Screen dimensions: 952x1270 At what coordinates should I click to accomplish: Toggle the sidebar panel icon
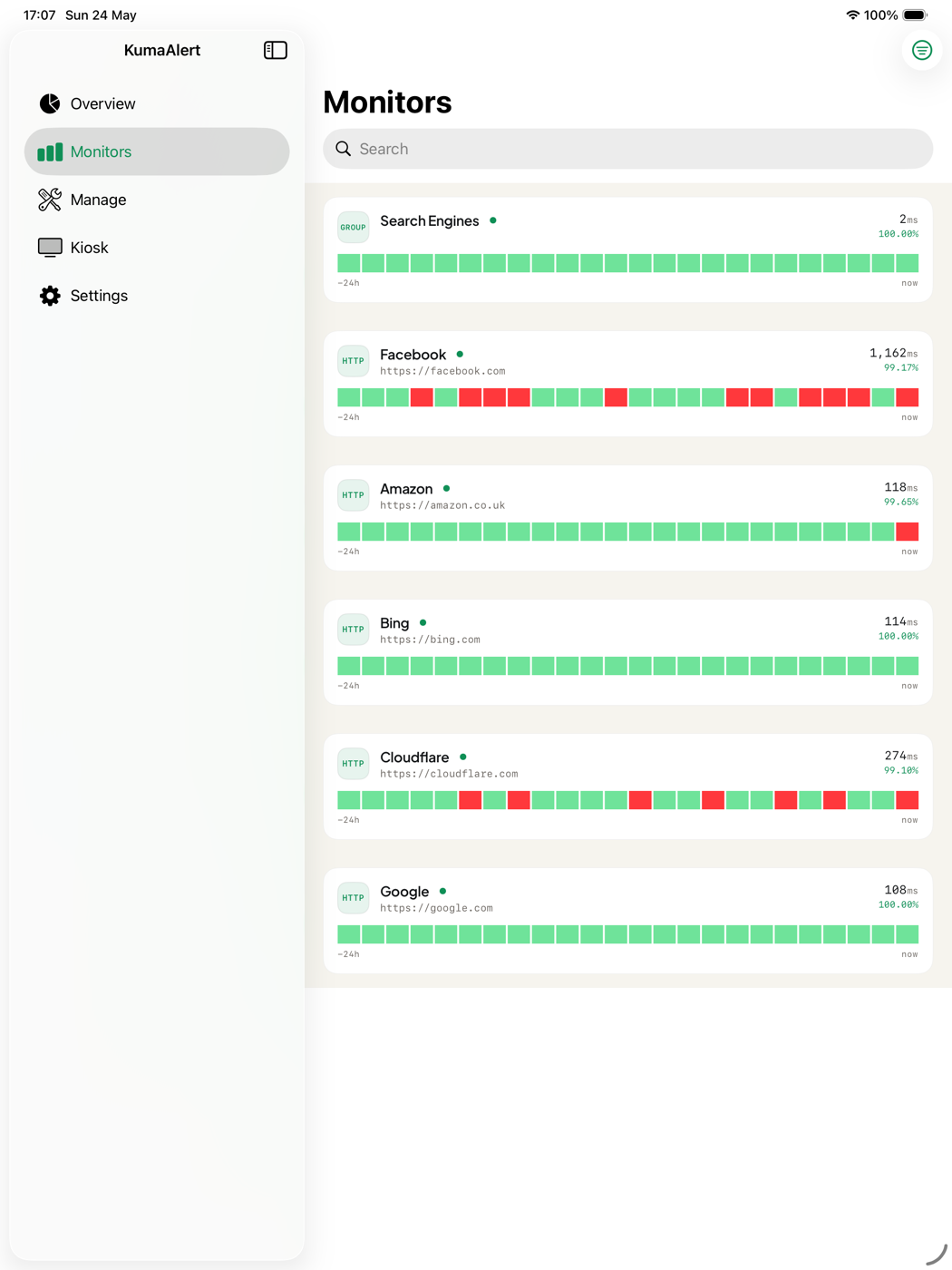click(276, 50)
